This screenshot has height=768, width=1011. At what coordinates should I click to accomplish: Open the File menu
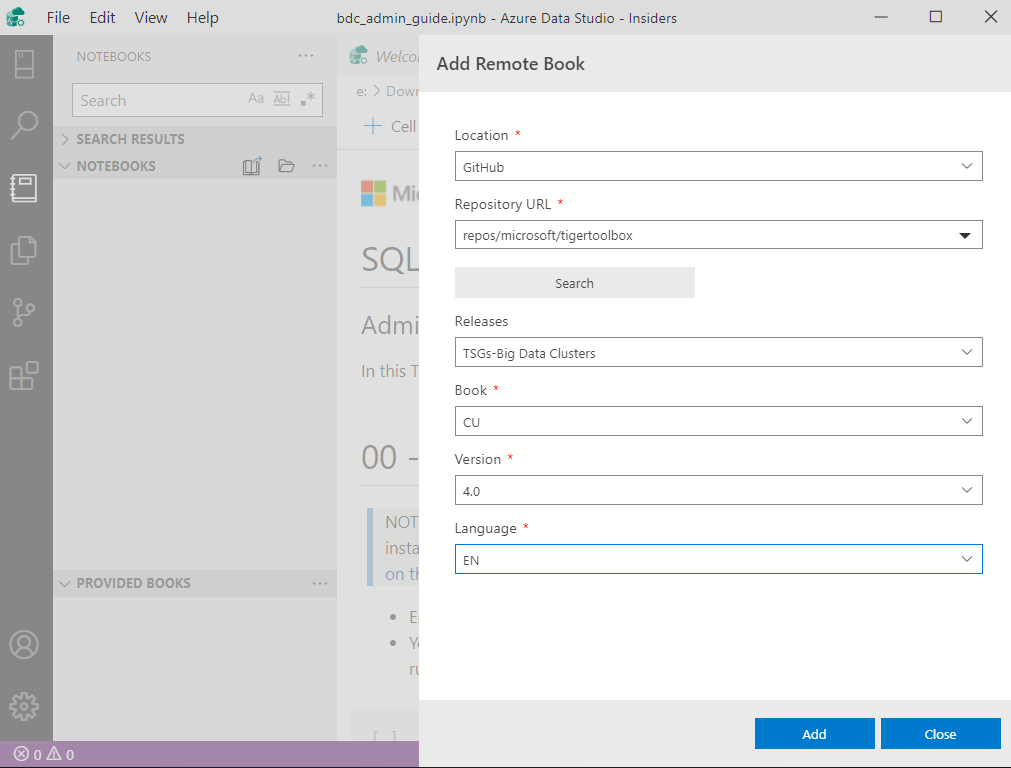coord(58,18)
